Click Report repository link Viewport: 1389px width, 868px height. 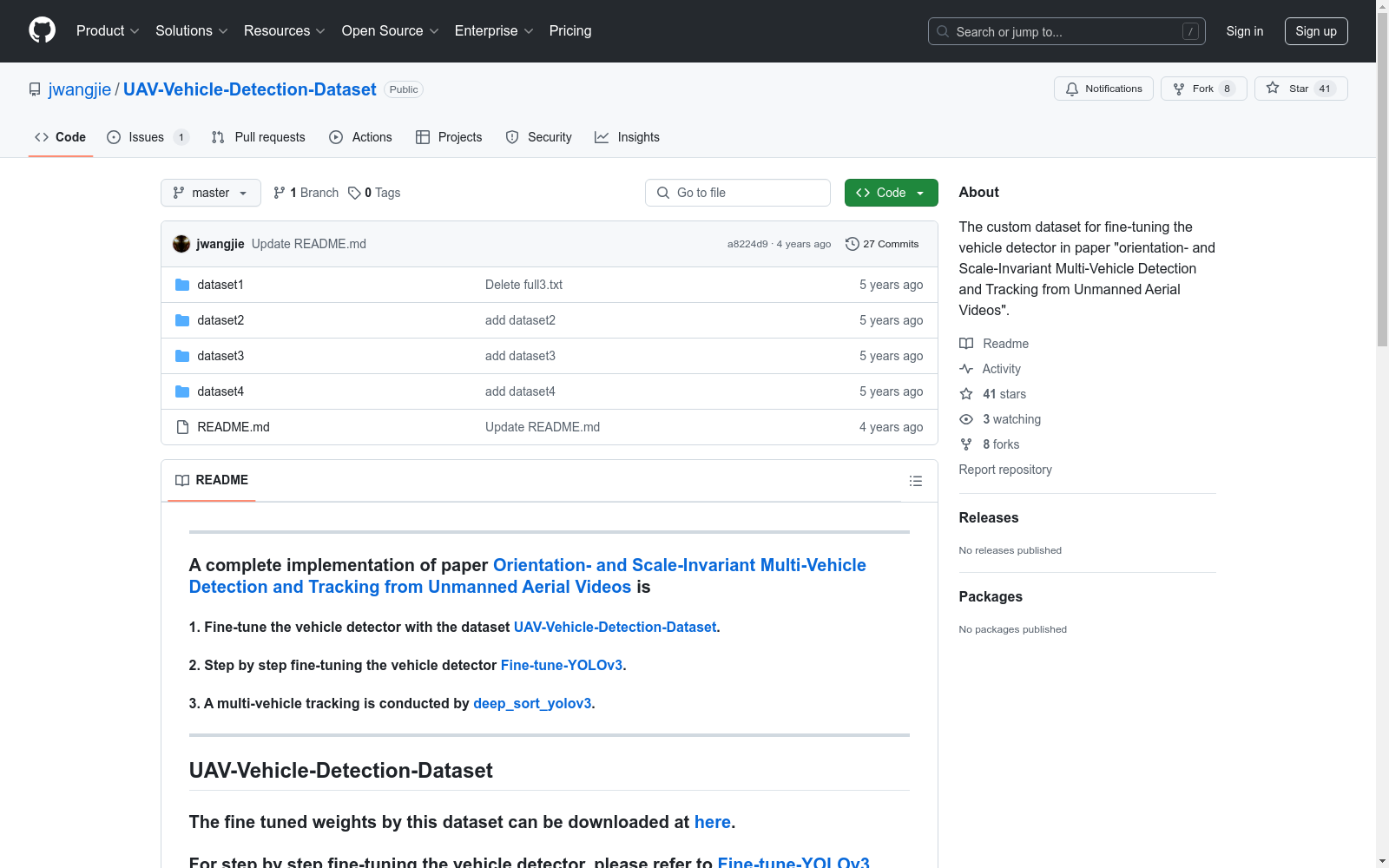click(1005, 470)
